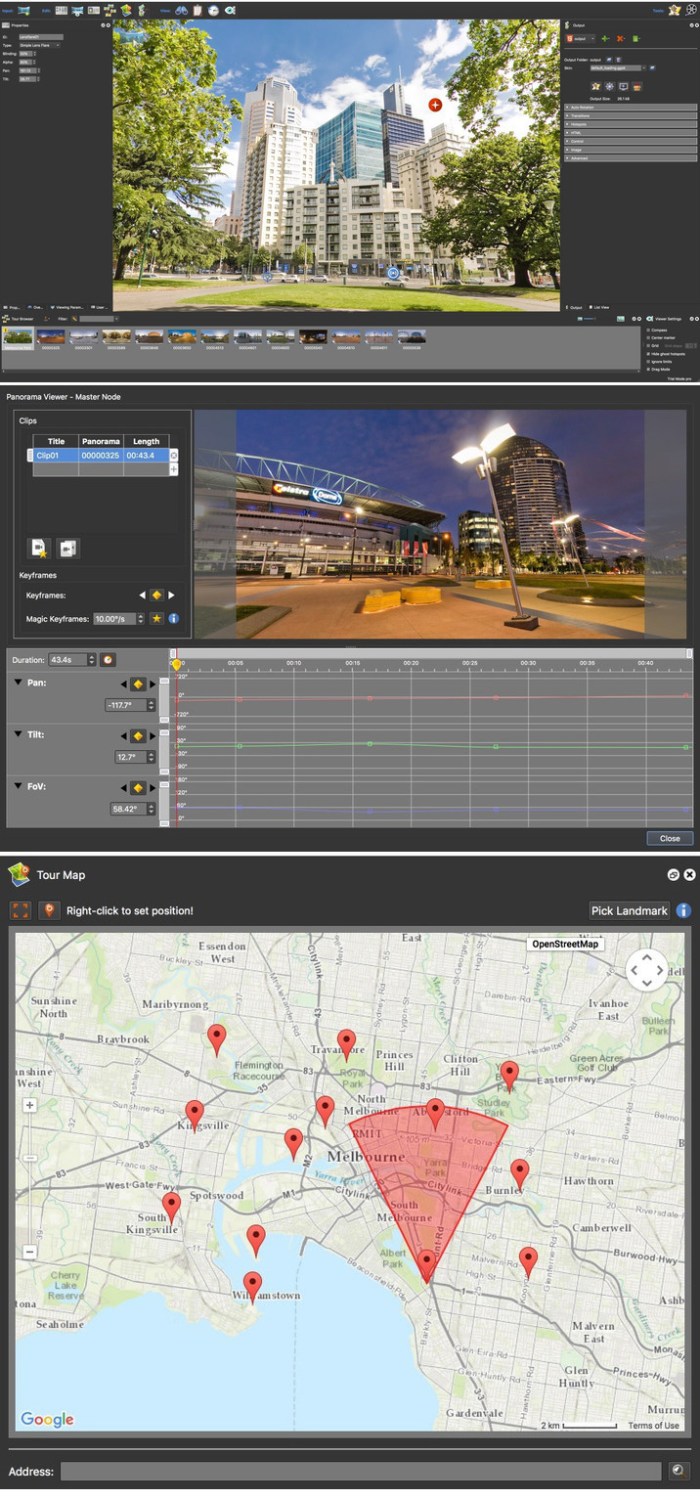
Task: Close the Panorama Viewer dialog
Action: pyautogui.click(x=669, y=838)
